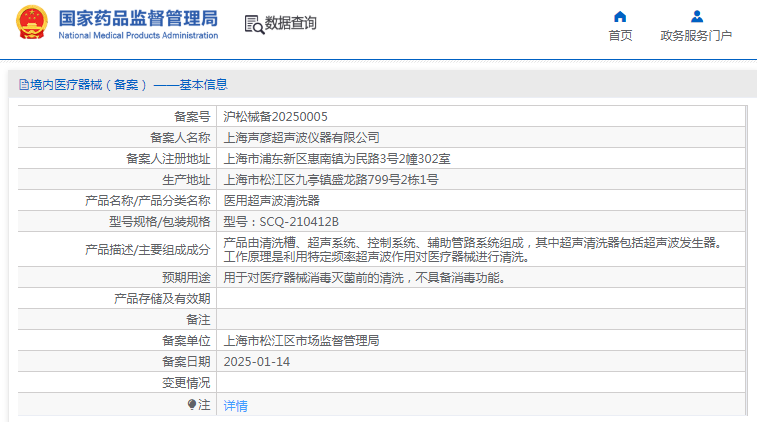Click the company name 上海声彦超声波仪器有限公司
This screenshot has height=422, width=757.
(301, 137)
